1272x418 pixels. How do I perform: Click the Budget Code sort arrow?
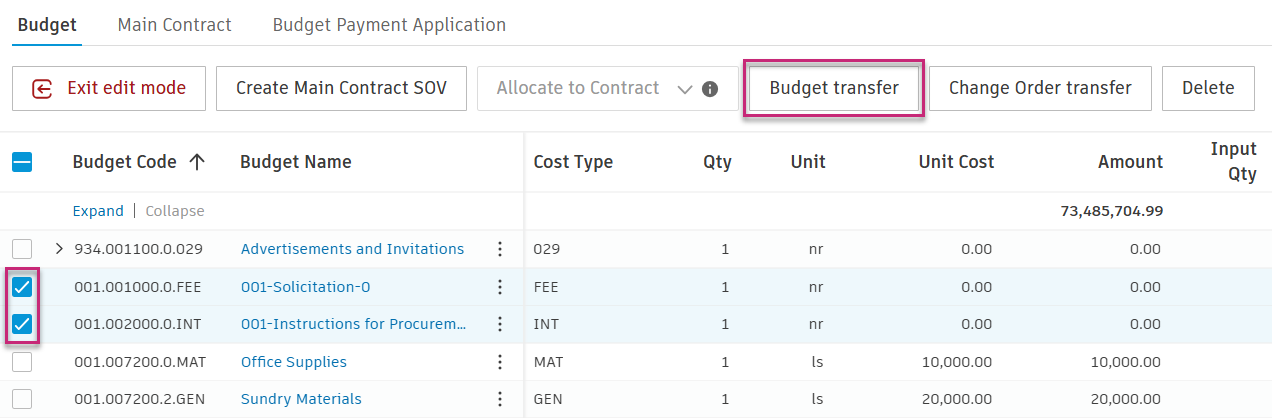click(x=197, y=162)
